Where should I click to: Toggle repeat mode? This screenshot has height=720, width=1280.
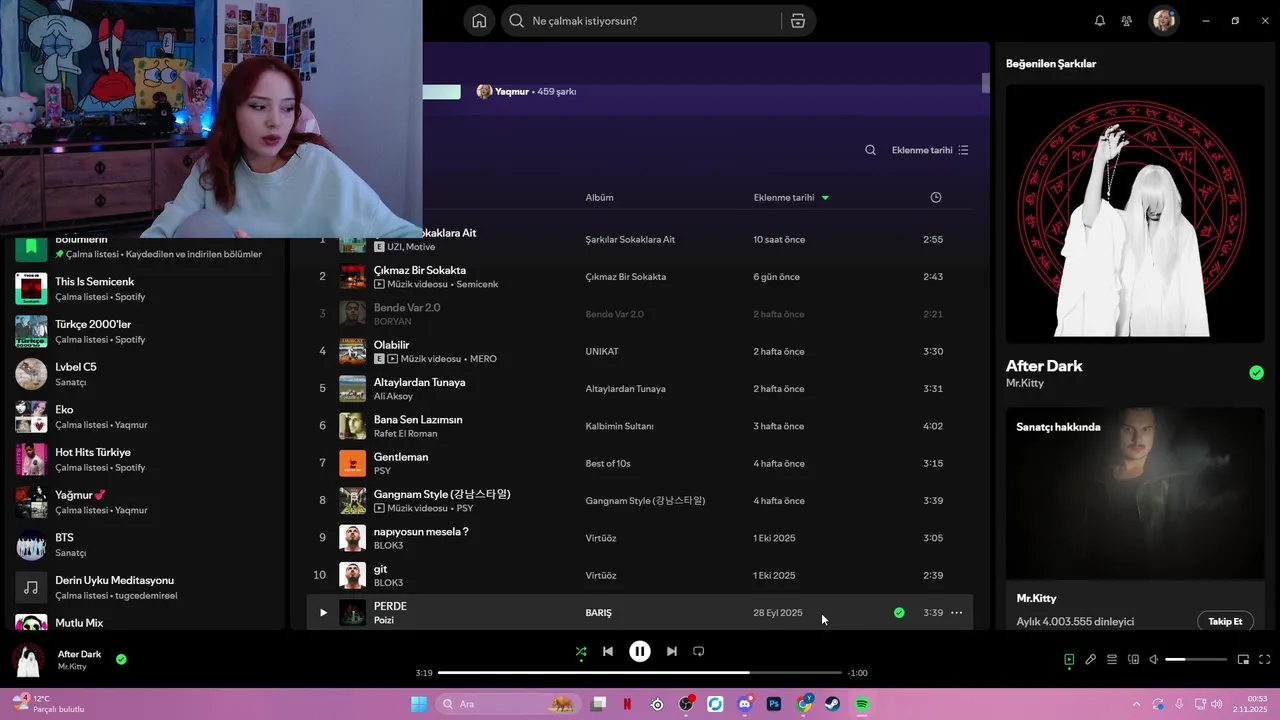coord(699,651)
